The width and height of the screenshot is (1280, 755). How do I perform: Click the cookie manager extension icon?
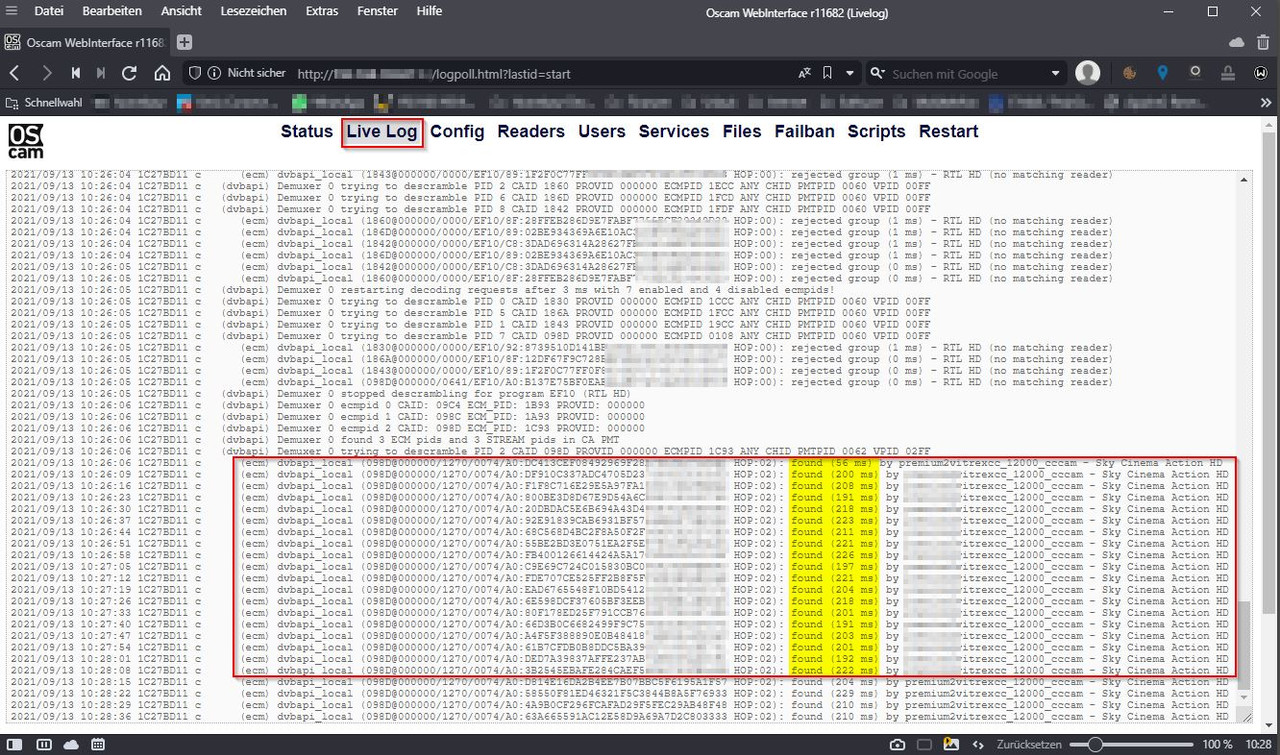pyautogui.click(x=1129, y=73)
